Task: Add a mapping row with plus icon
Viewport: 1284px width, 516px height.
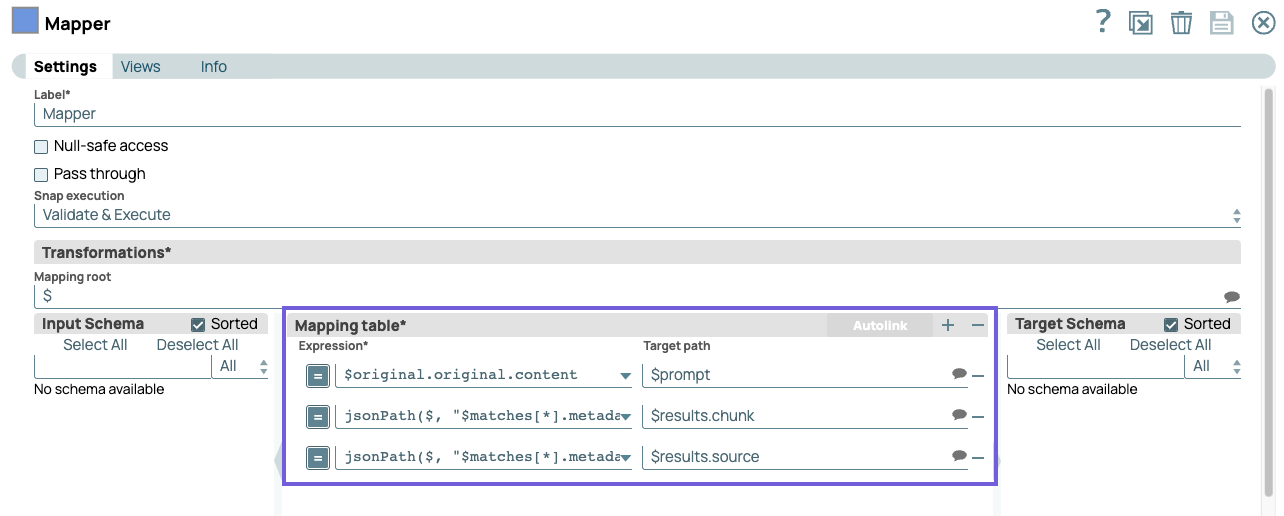Action: pos(948,325)
